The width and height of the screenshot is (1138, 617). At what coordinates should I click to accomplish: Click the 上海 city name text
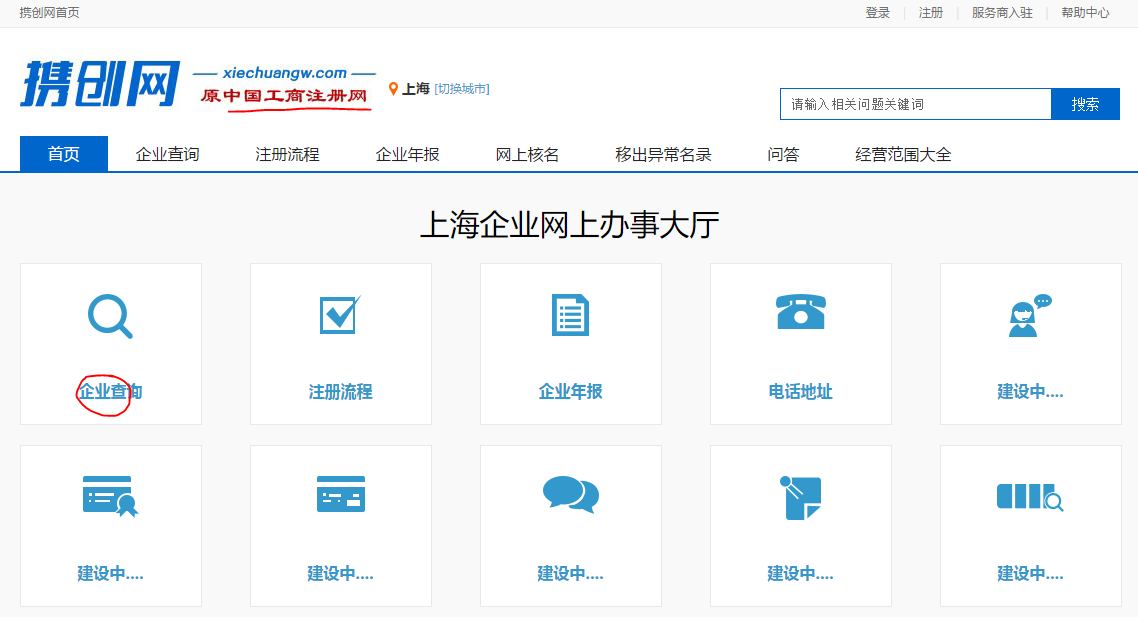pos(416,89)
